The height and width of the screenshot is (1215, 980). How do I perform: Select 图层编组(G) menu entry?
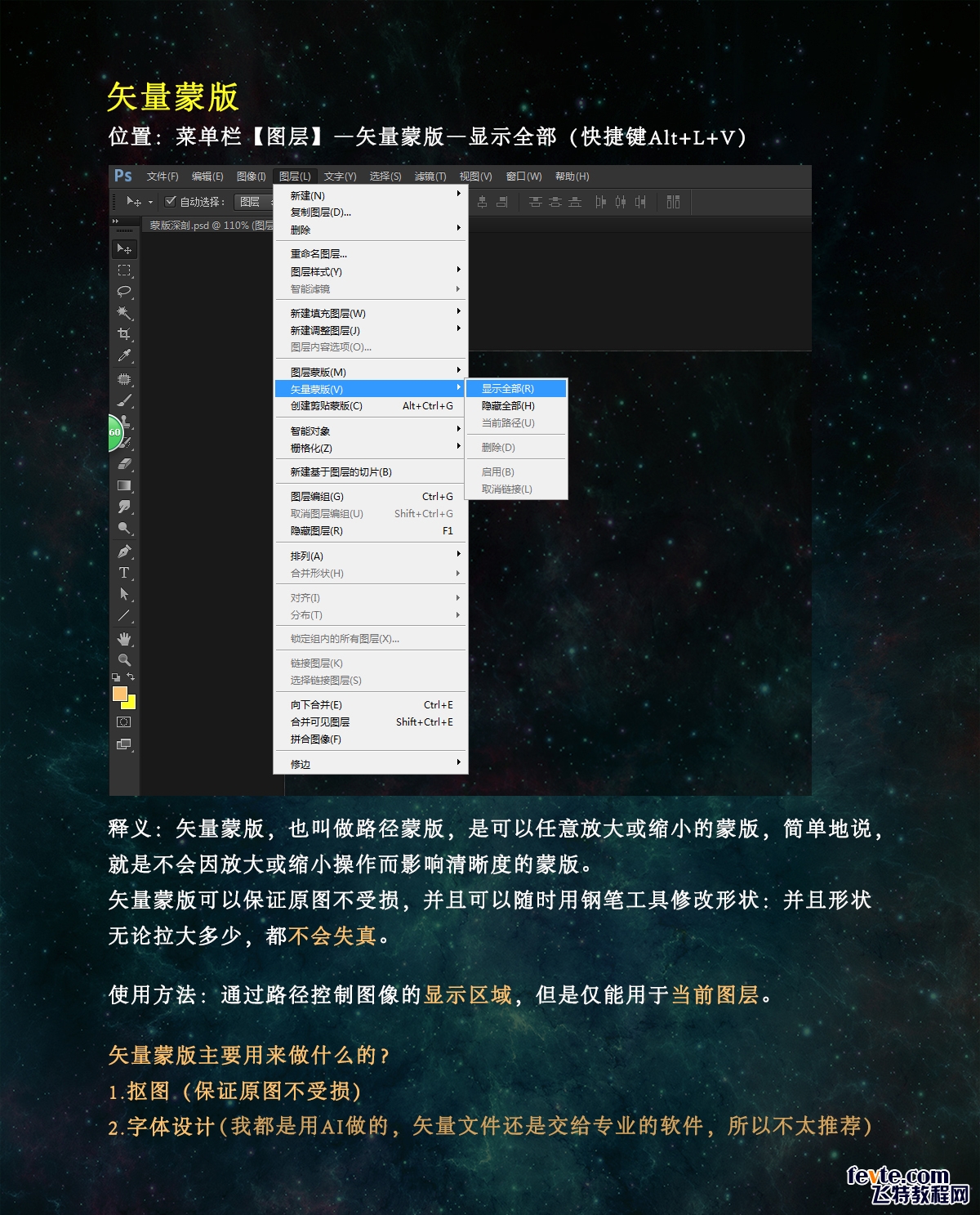pyautogui.click(x=370, y=496)
